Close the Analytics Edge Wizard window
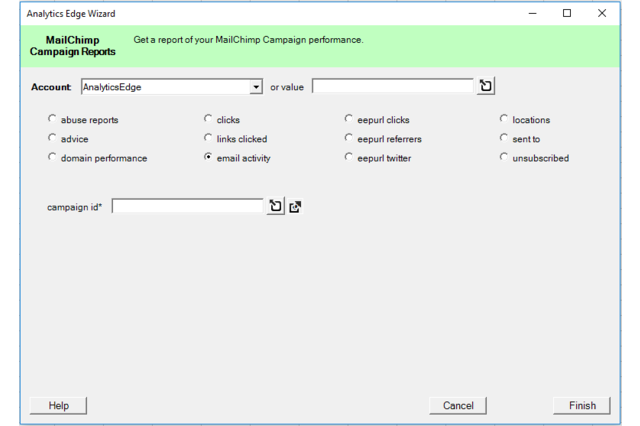This screenshot has width=640, height=426. (602, 13)
